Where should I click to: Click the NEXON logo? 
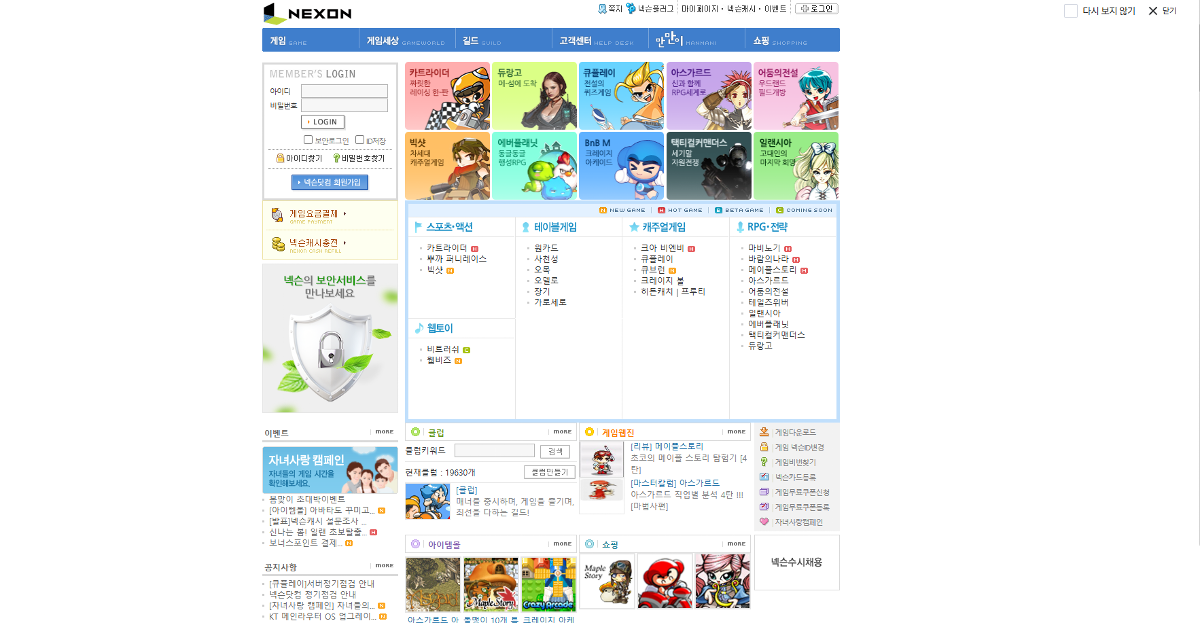[x=307, y=13]
